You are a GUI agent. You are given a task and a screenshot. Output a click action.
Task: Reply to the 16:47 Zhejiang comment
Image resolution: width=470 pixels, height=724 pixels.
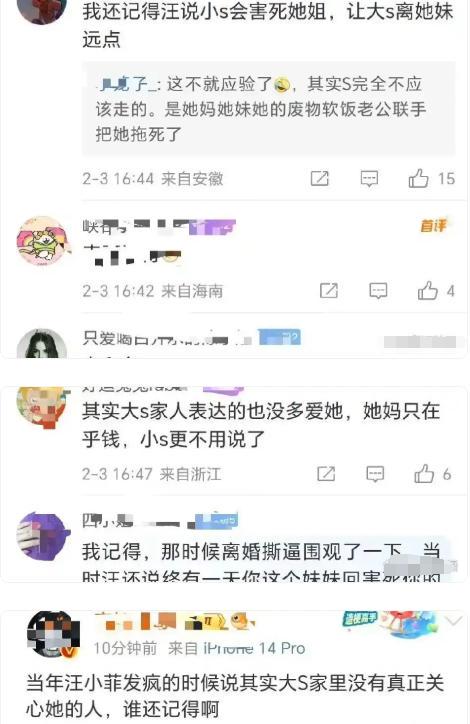[375, 474]
